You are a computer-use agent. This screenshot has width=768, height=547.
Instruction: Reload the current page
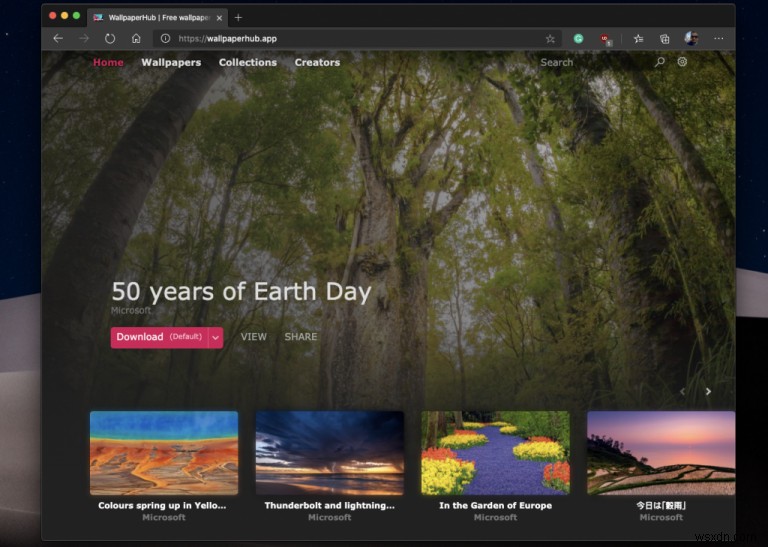[110, 39]
